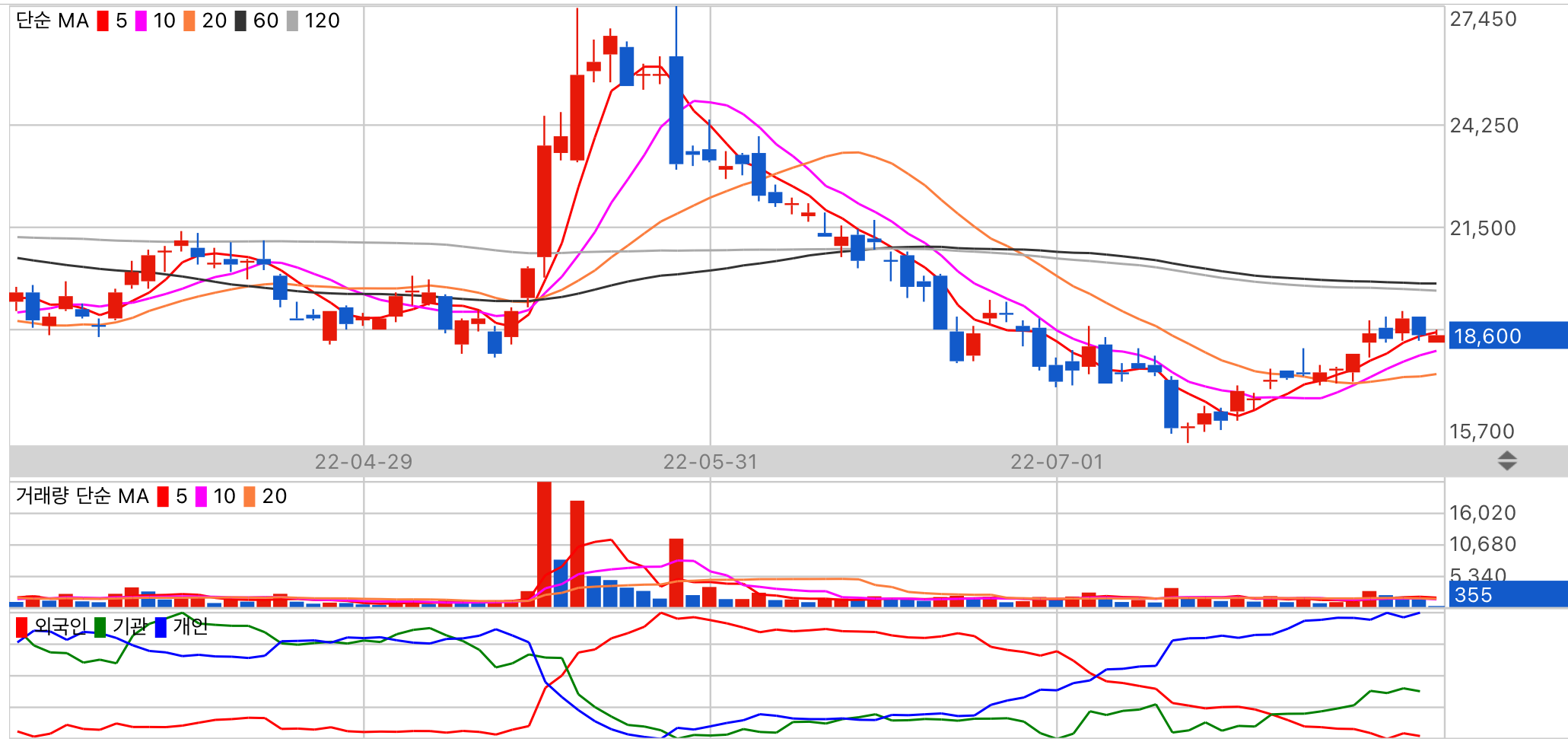Click the current volume tag 355
Image resolution: width=1568 pixels, height=745 pixels.
pyautogui.click(x=1508, y=594)
